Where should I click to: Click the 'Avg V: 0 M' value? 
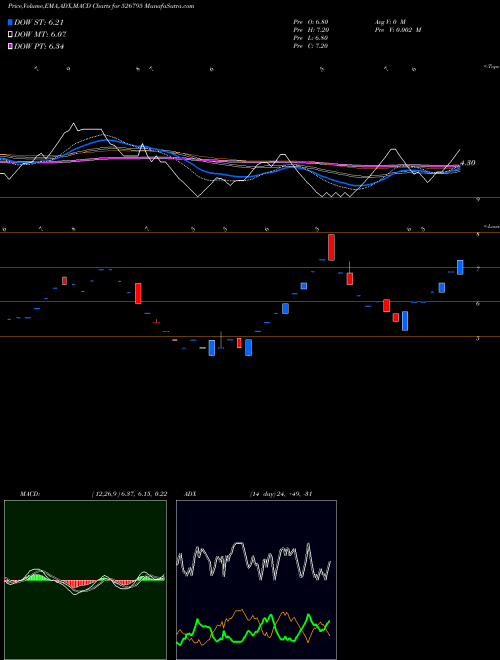click(x=390, y=21)
